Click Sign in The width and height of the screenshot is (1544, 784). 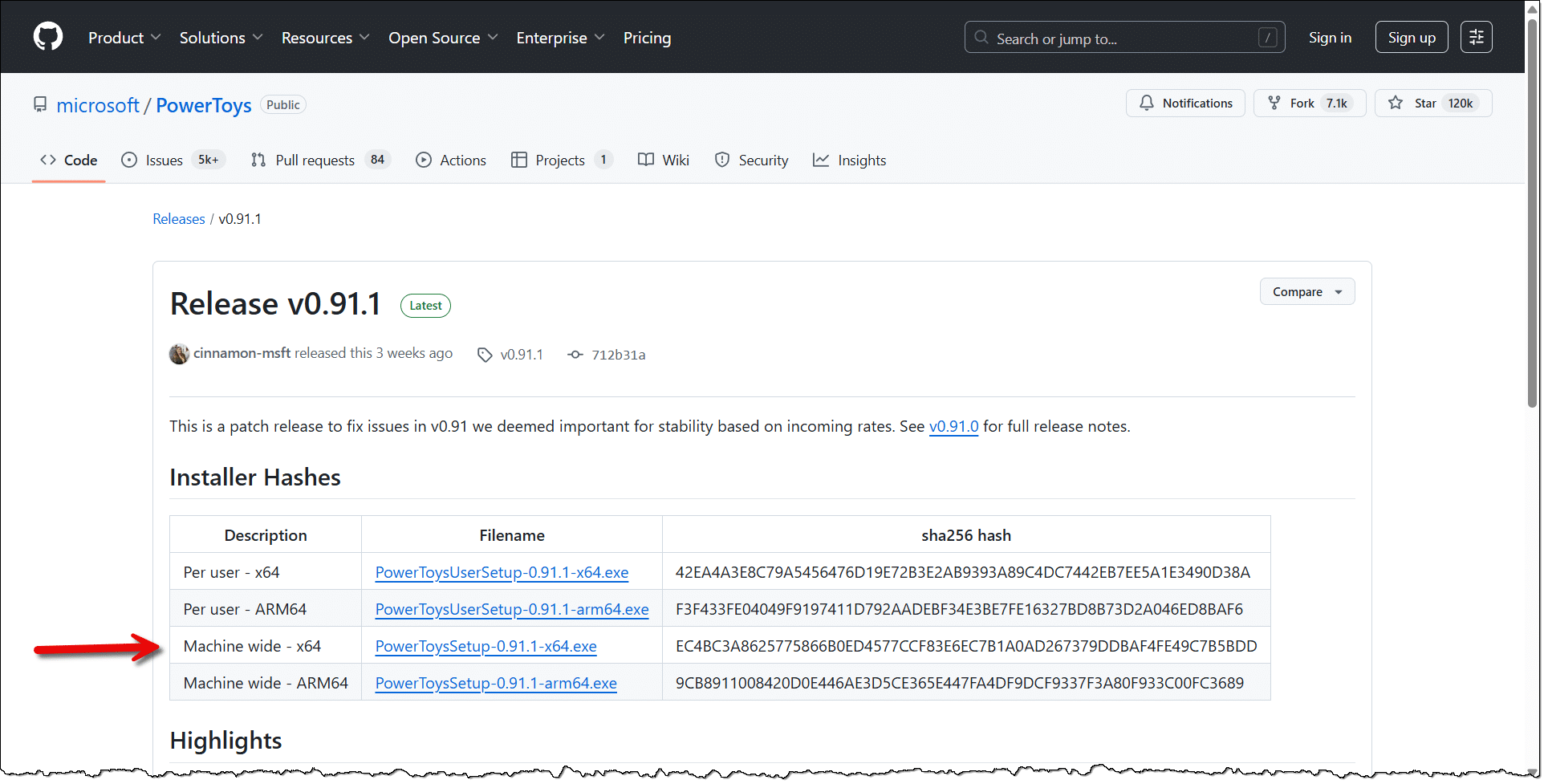click(x=1330, y=38)
